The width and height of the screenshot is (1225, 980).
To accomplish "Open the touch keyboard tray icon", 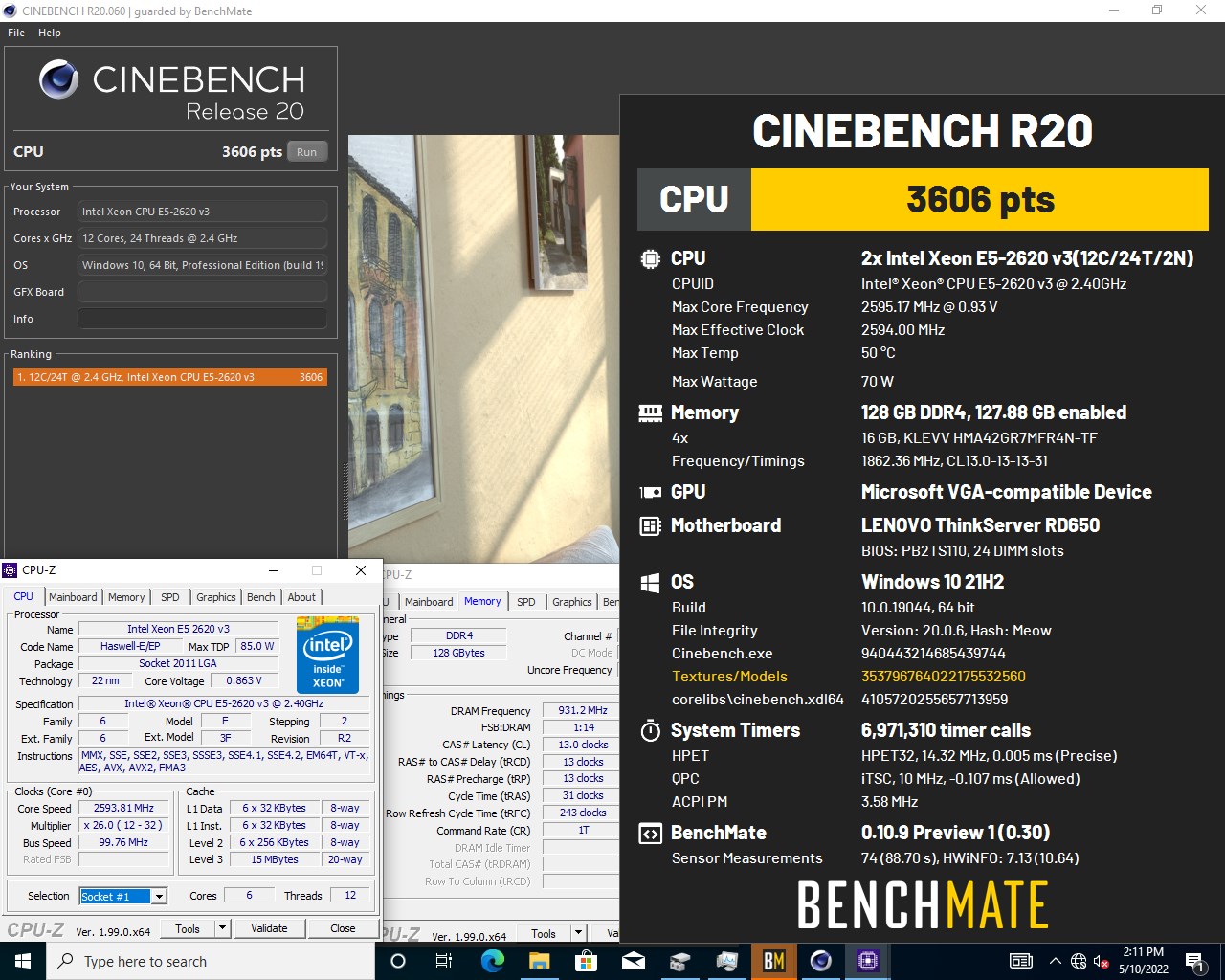I will tap(1021, 961).
